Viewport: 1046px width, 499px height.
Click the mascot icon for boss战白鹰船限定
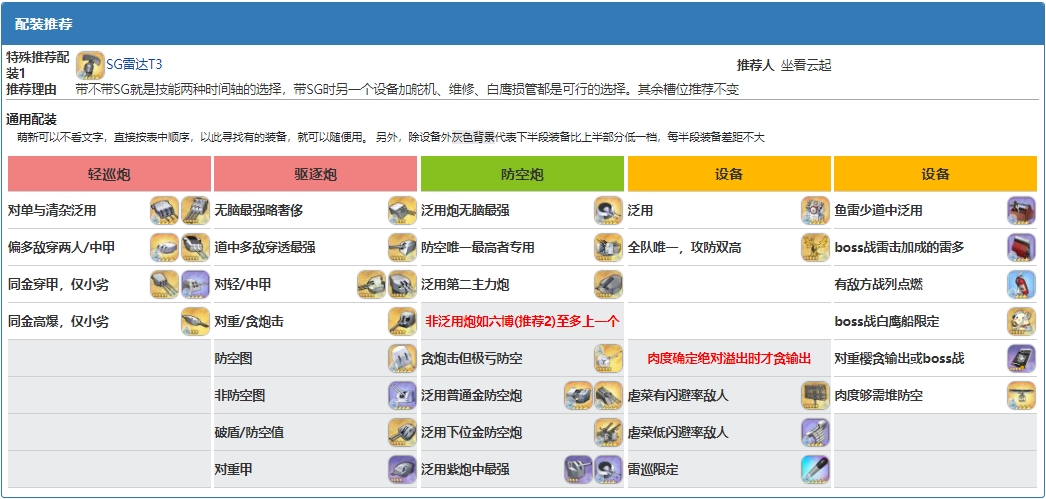1021,322
